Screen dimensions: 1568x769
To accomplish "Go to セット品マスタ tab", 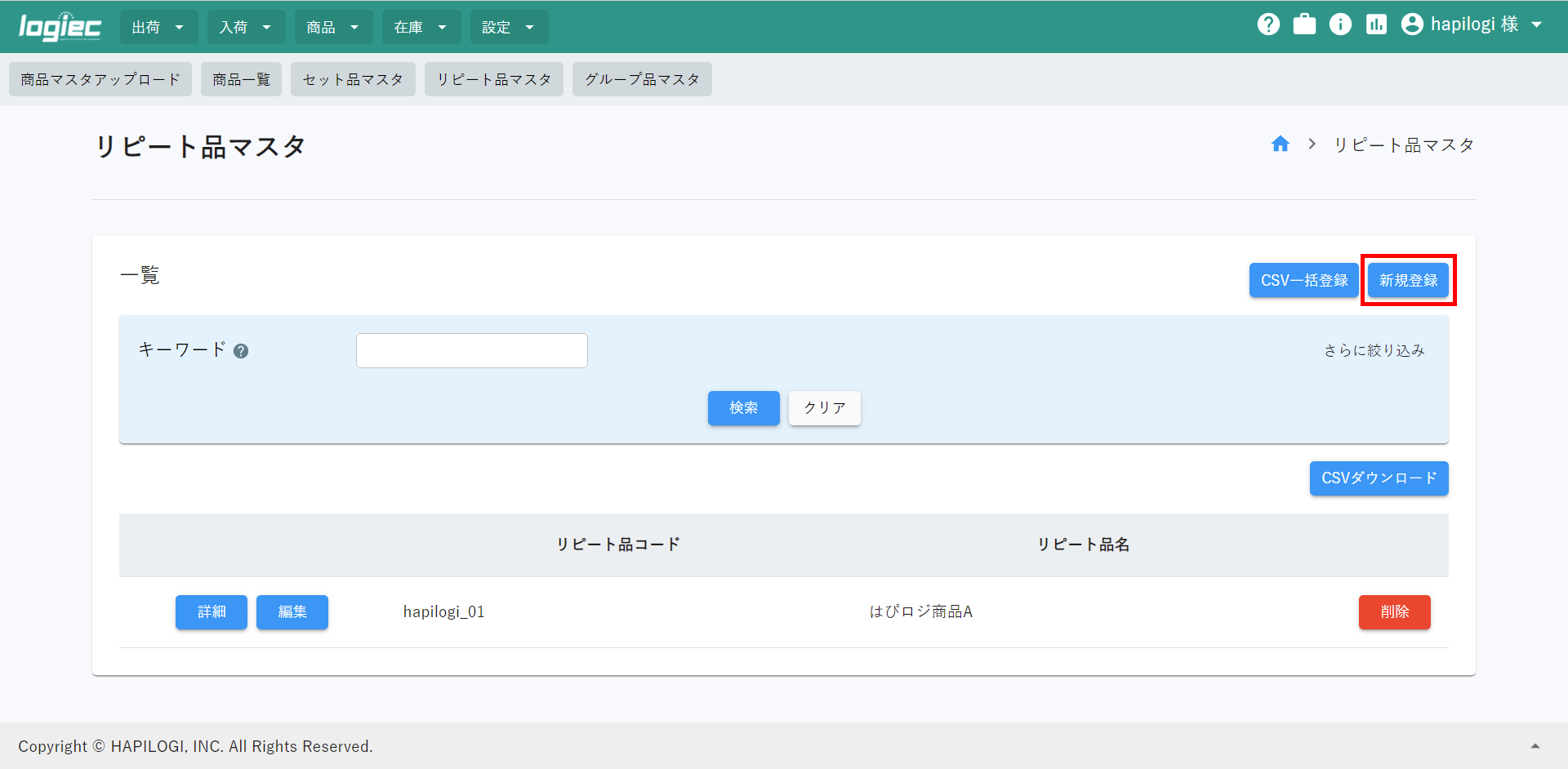I will point(353,79).
